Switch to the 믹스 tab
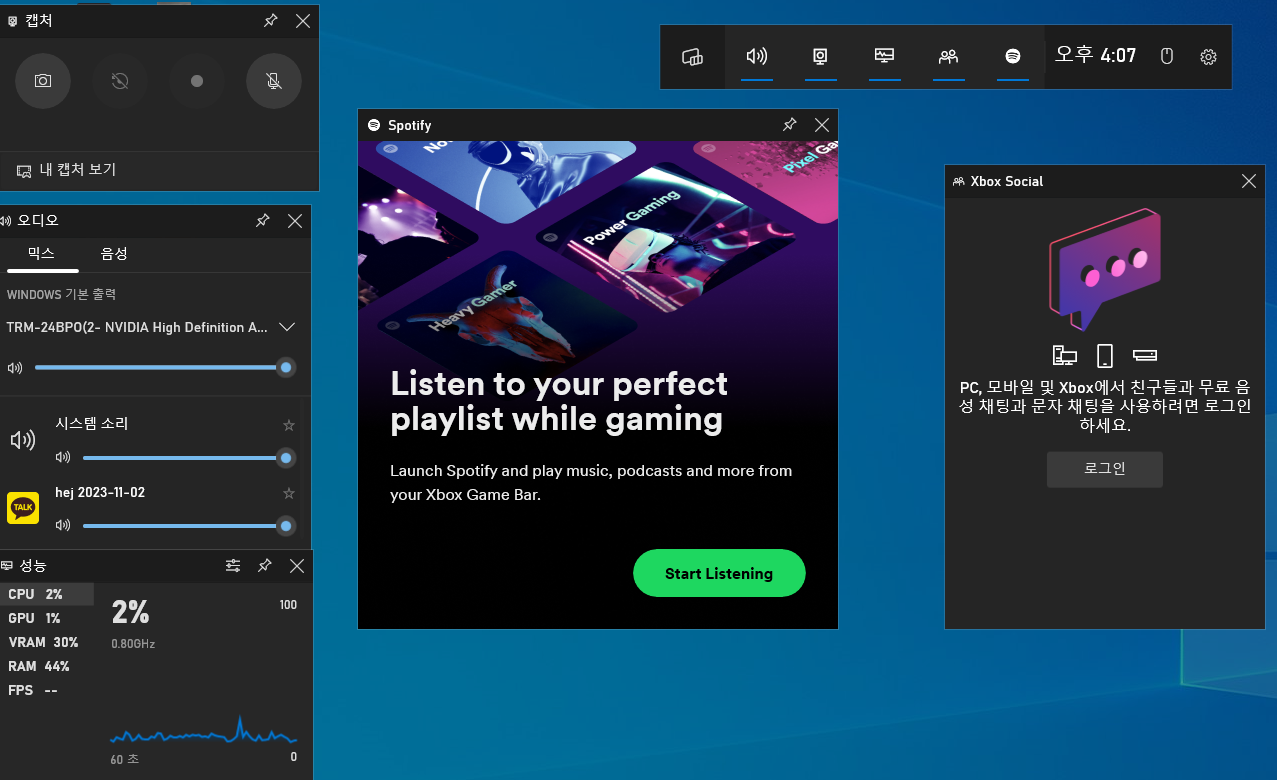 tap(41, 254)
